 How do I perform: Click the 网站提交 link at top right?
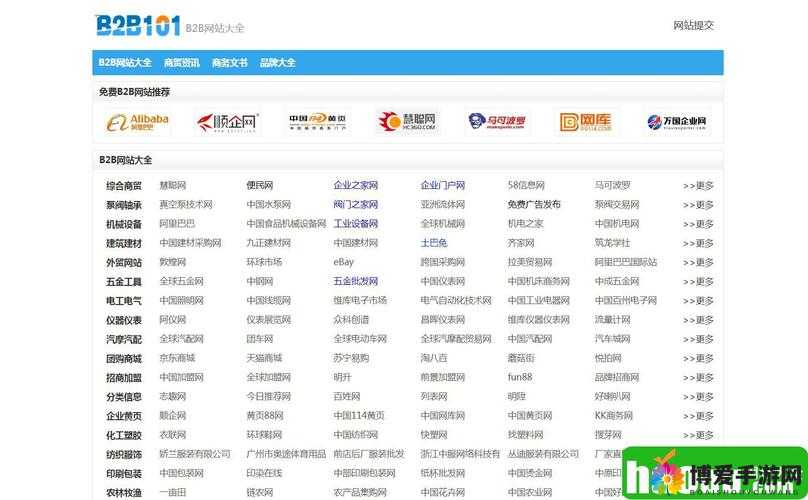693,25
